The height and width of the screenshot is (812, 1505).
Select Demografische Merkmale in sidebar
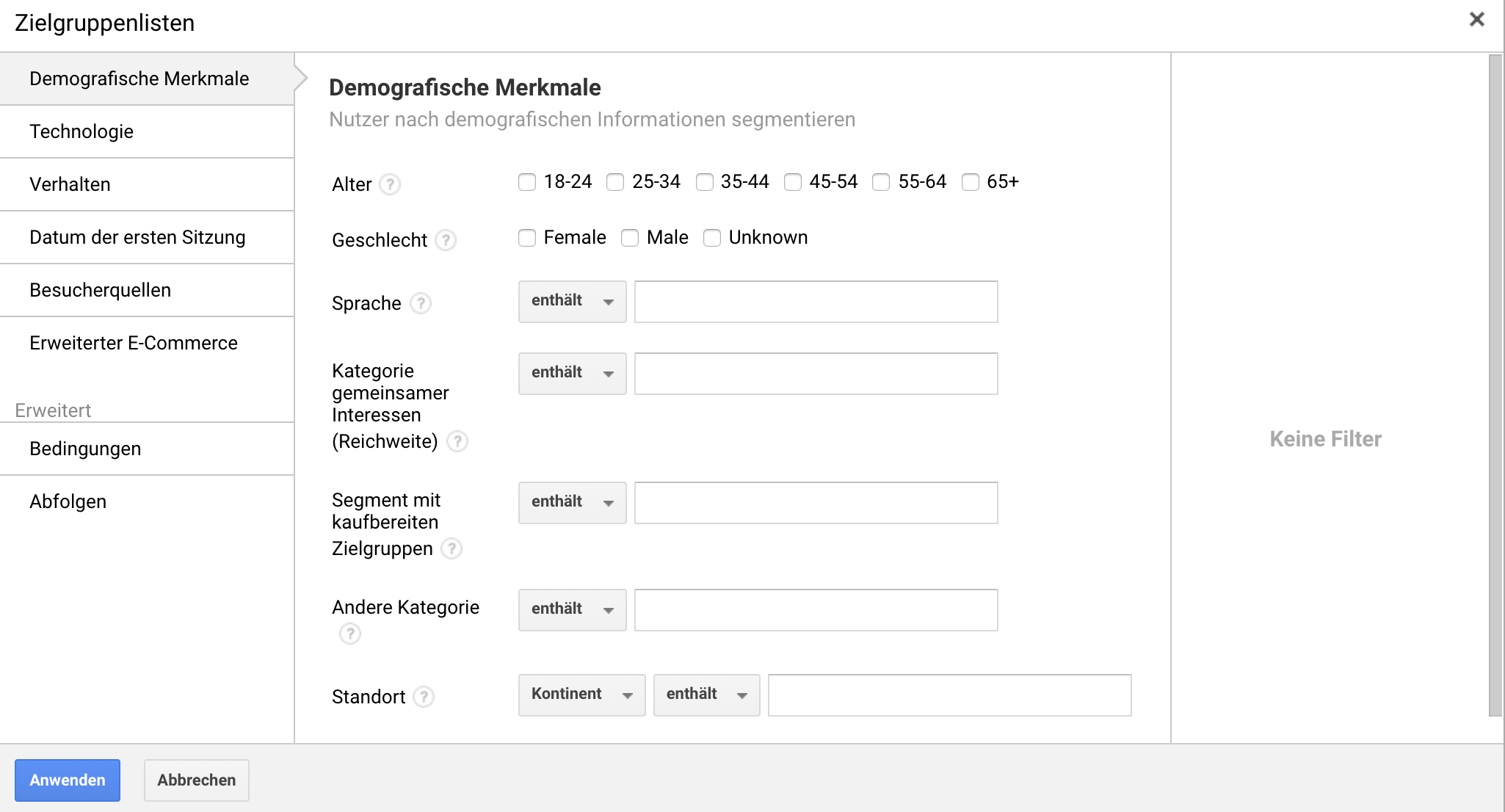(147, 79)
